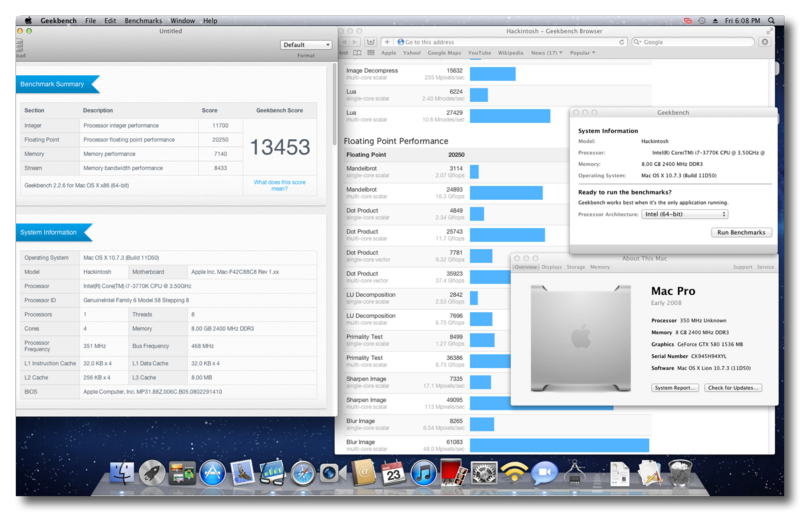Open the Trash in the dock
The height and width of the screenshot is (512, 800).
(x=680, y=473)
